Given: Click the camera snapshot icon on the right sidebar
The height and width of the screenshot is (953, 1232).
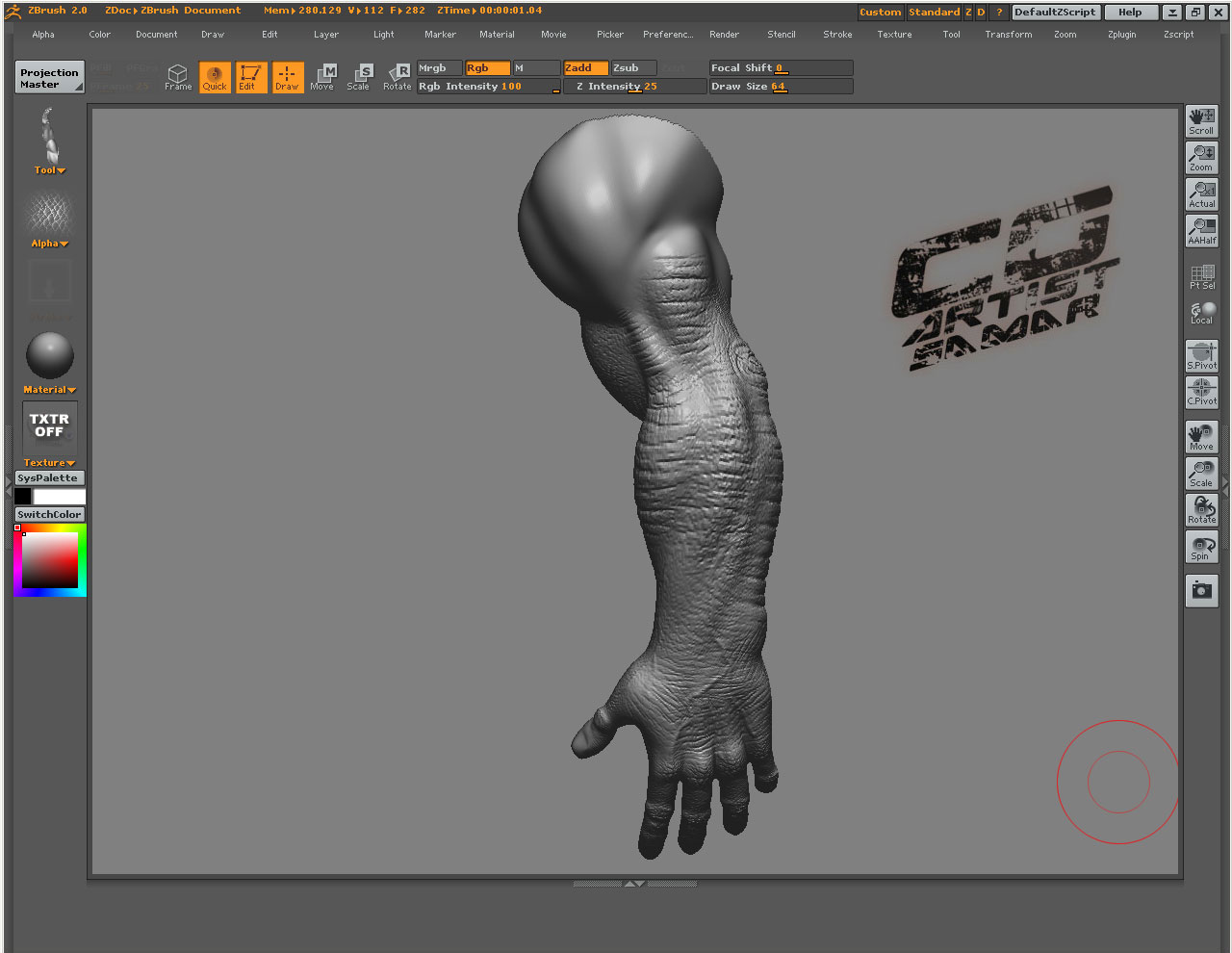Looking at the screenshot, I should [x=1201, y=591].
